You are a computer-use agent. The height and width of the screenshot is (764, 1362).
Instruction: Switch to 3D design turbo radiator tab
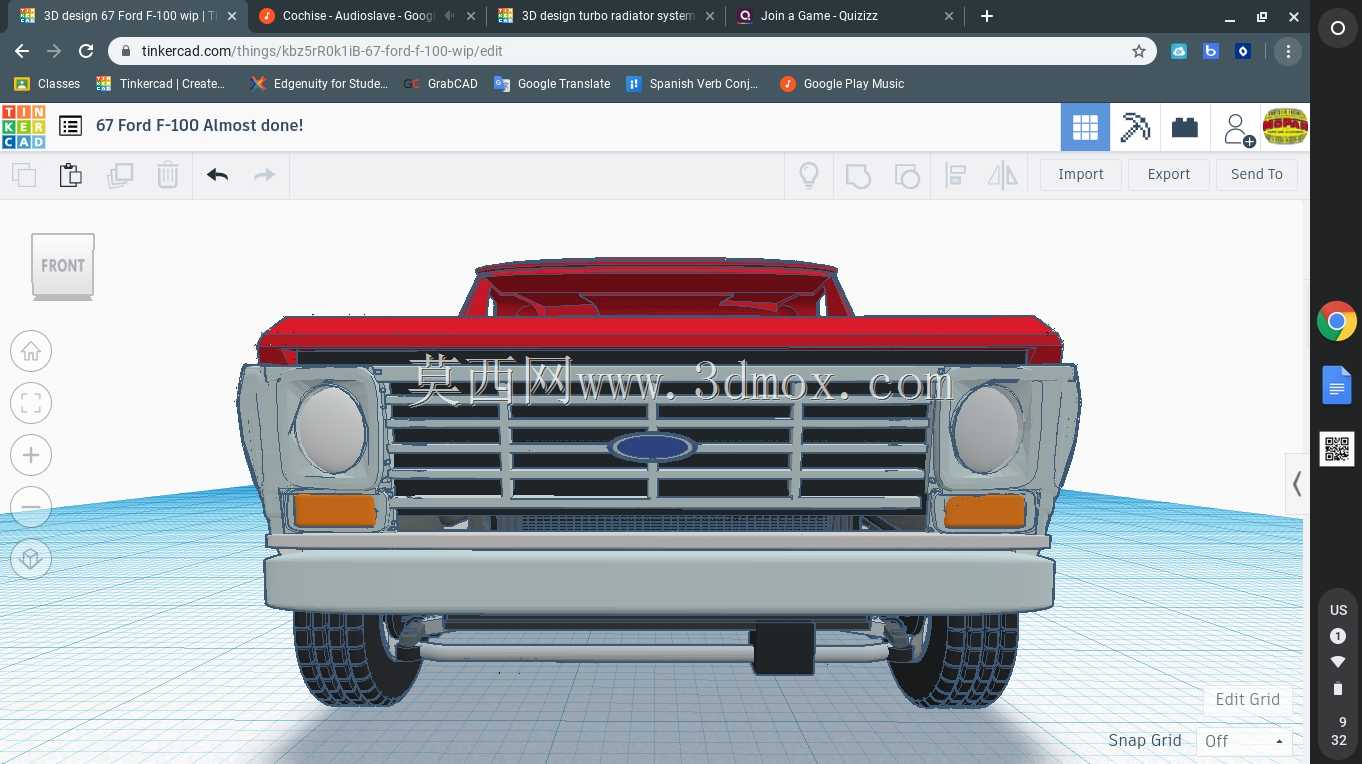(606, 16)
